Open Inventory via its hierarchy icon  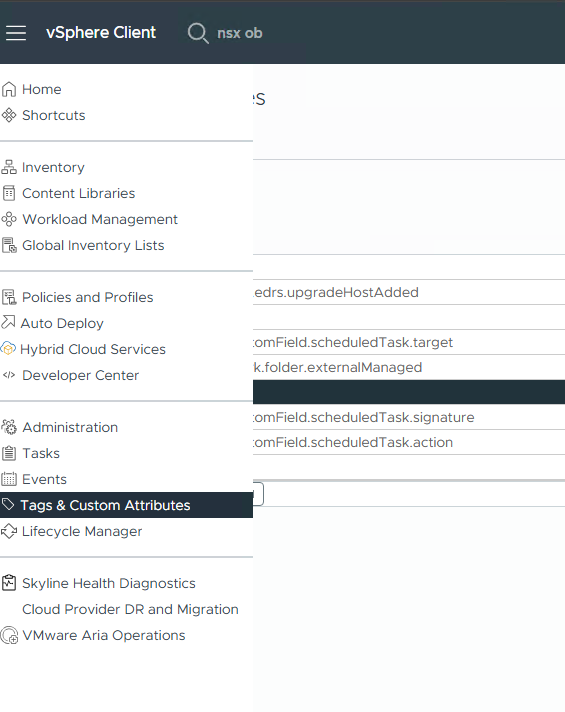pos(9,167)
